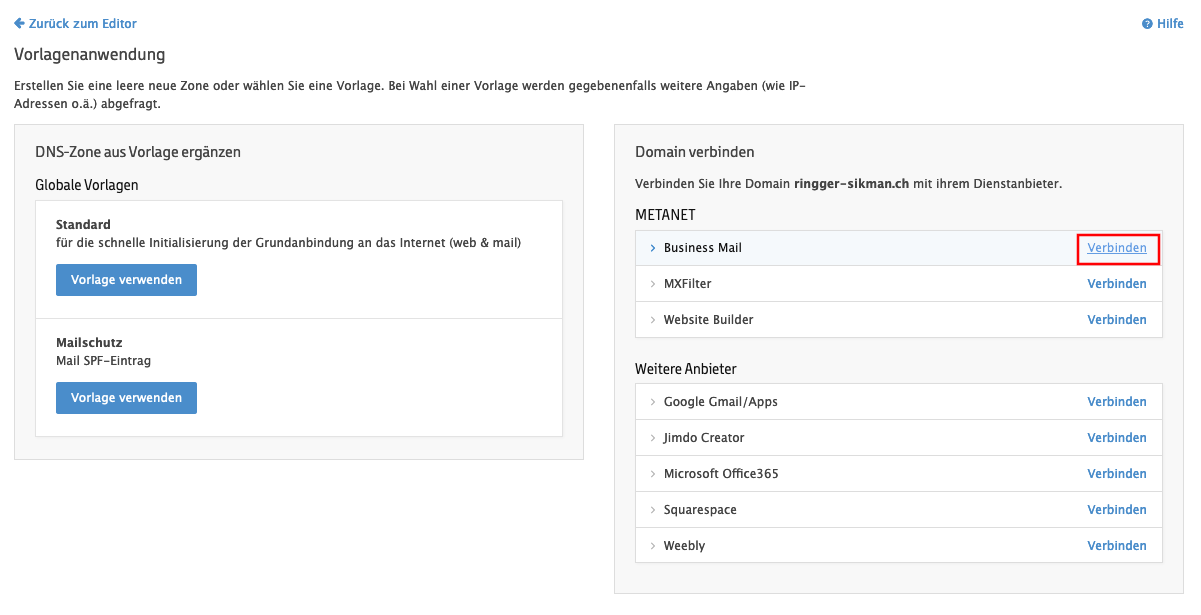
Task: Expand the Weebly chevron
Action: click(x=653, y=546)
